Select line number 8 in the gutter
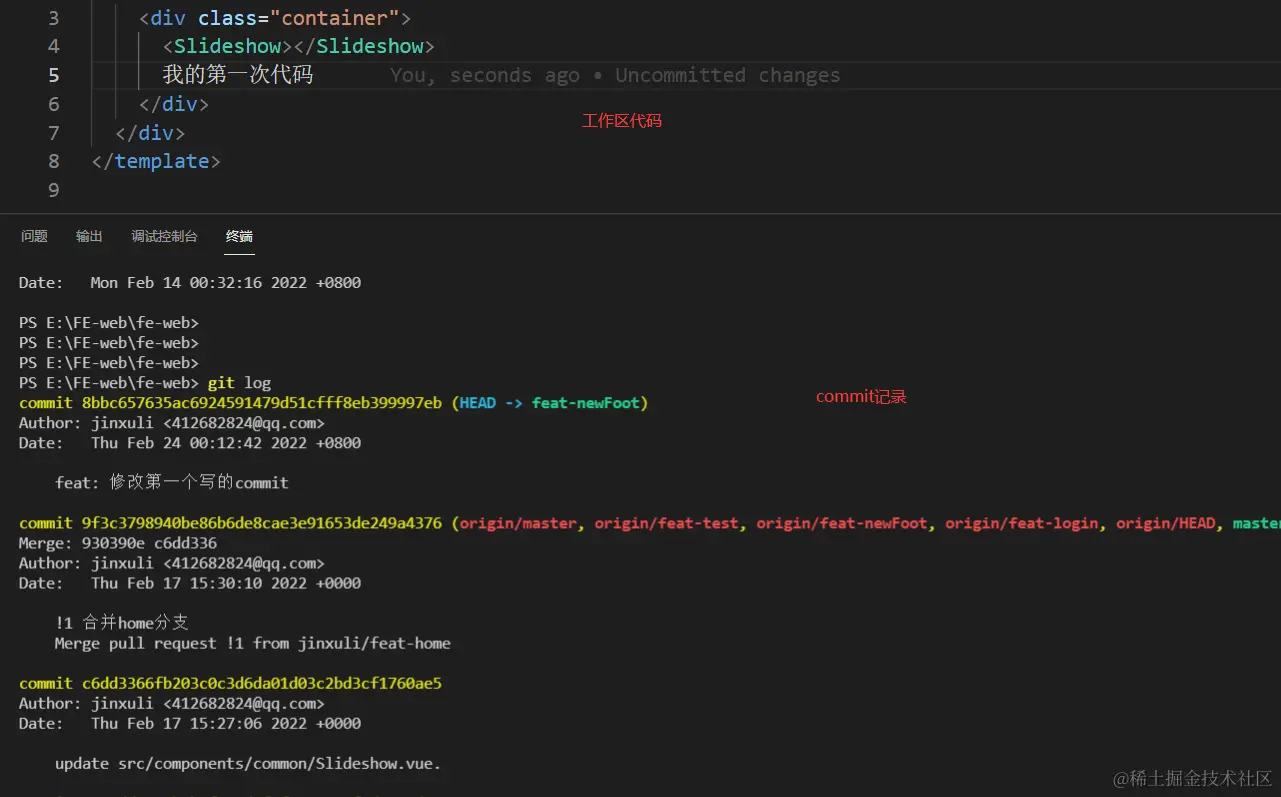The image size is (1281, 797). [53, 161]
